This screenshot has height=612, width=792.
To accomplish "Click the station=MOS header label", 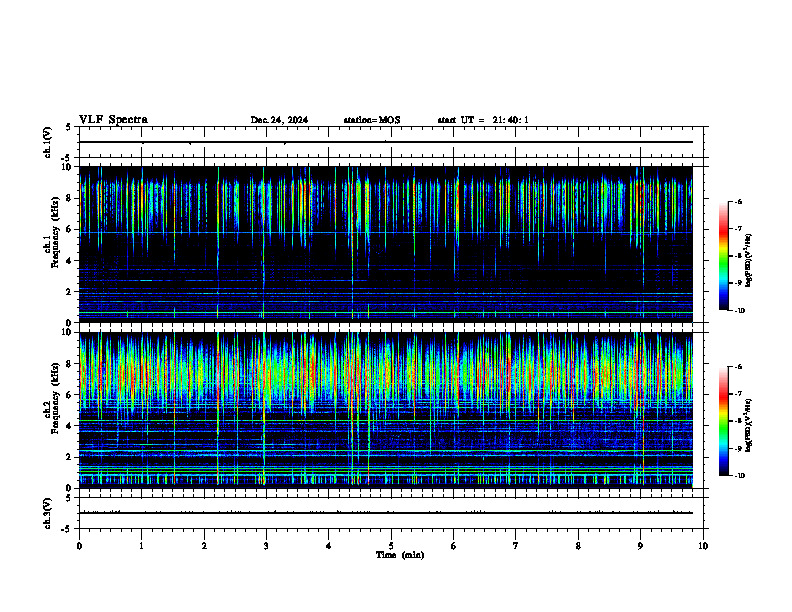I will 372,120.
